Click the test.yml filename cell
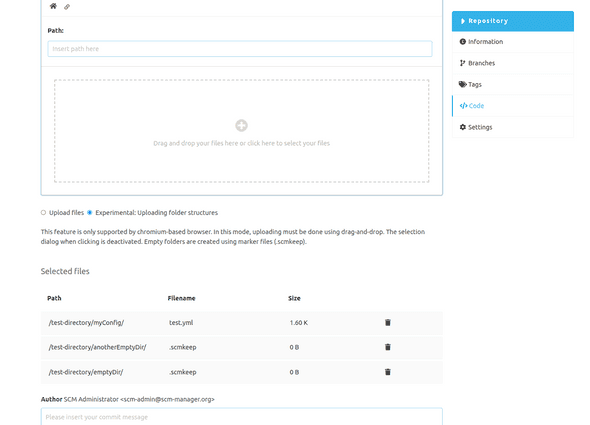Image resolution: width=590 pixels, height=425 pixels. coord(181,323)
